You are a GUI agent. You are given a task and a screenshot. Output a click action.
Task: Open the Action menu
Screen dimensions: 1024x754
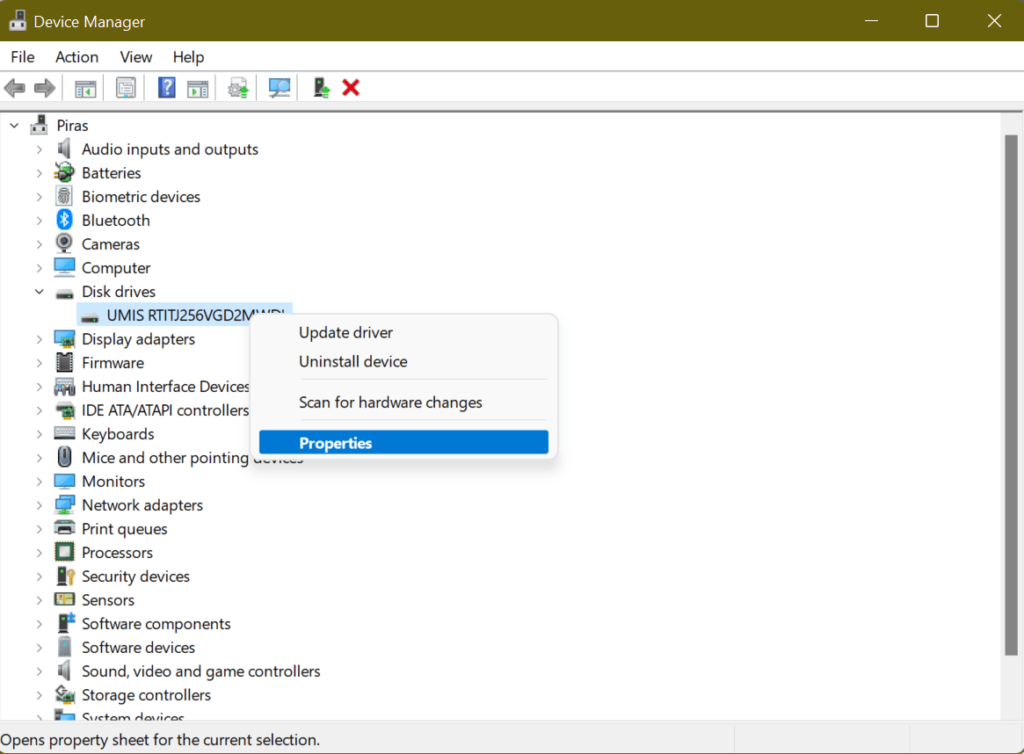[77, 57]
